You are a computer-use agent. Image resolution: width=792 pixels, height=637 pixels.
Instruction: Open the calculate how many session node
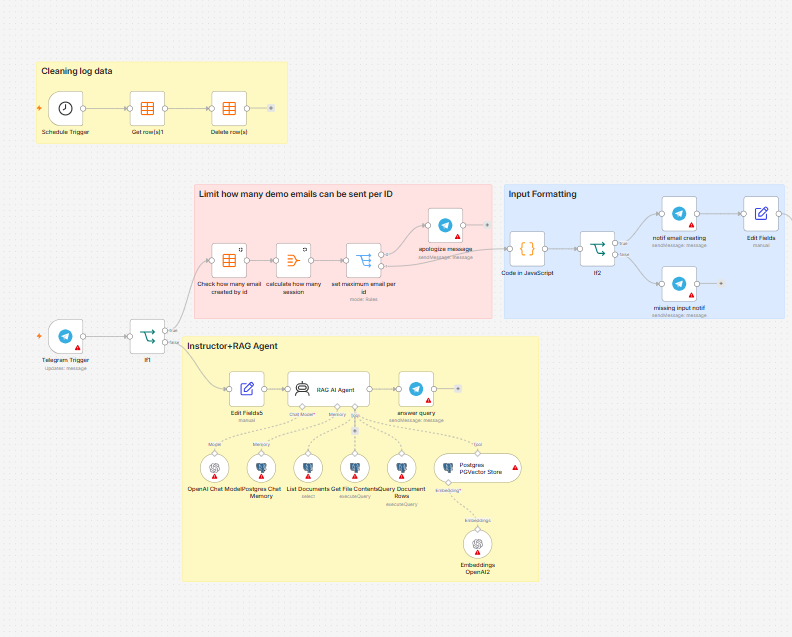(293, 261)
